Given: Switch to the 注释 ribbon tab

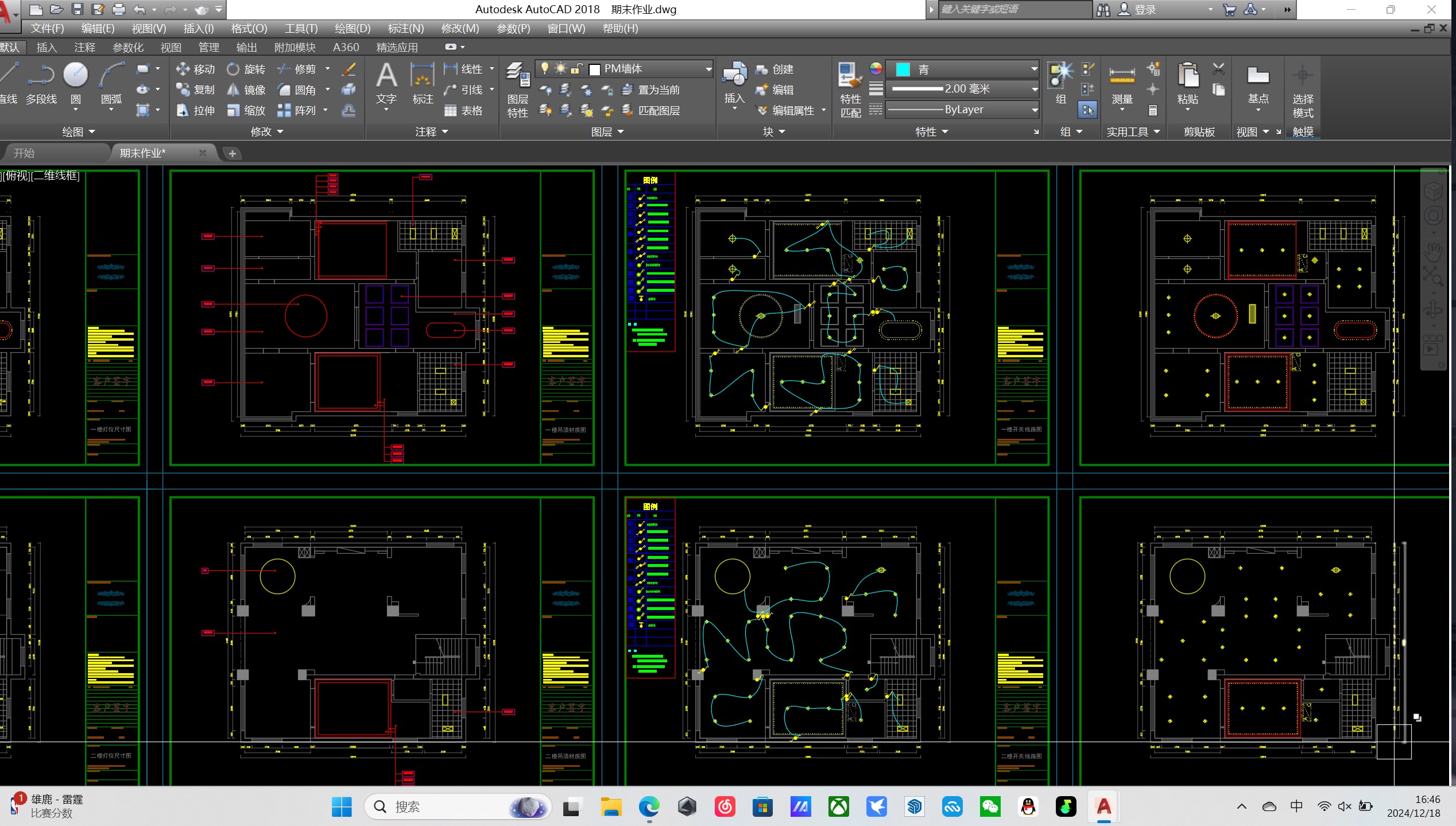Looking at the screenshot, I should (84, 48).
